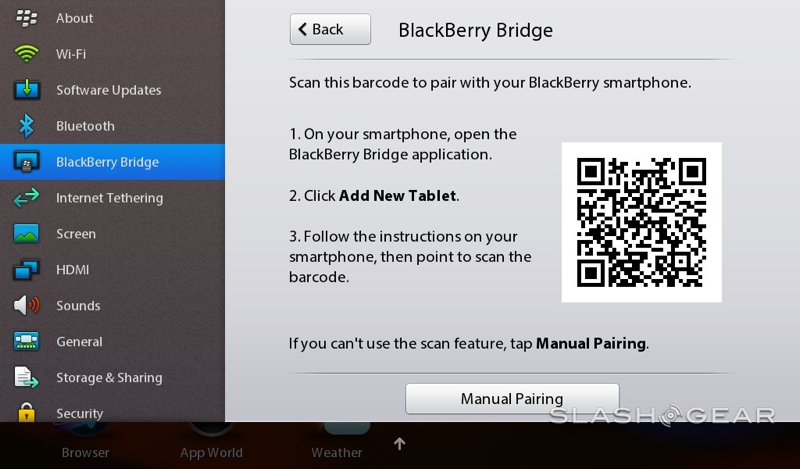Open the General settings icon
This screenshot has height=469, width=800.
click(x=26, y=341)
